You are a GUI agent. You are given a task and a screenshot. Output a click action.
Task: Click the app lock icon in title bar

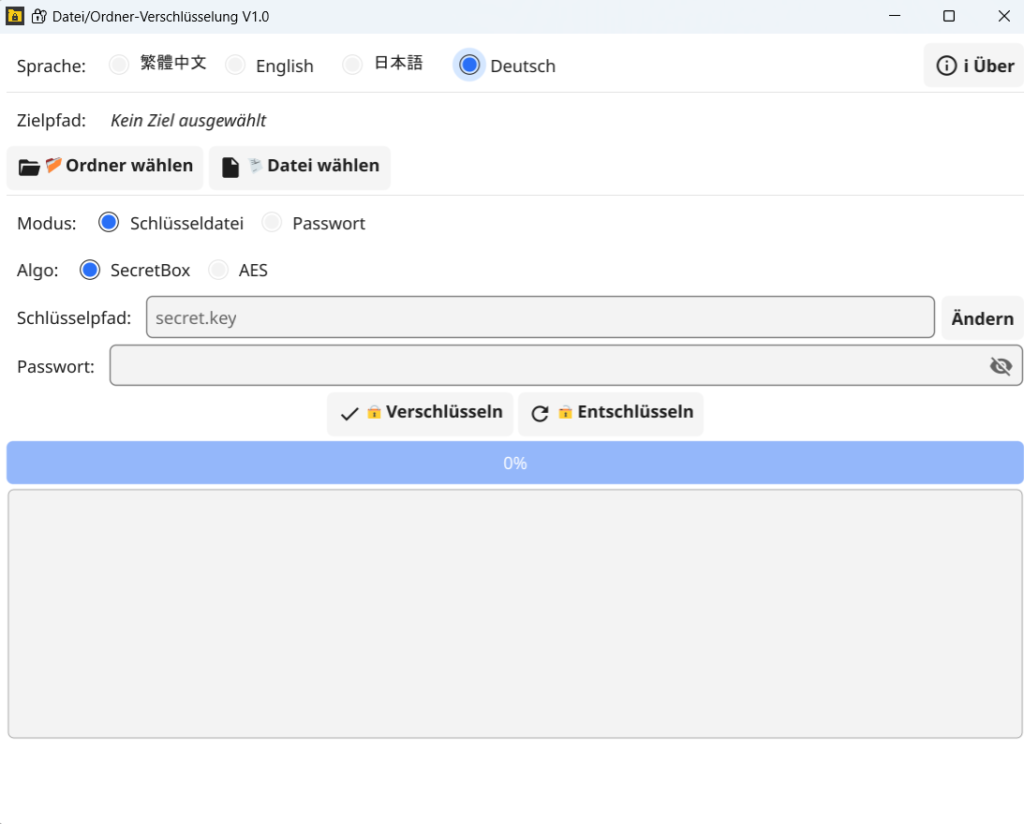point(15,16)
